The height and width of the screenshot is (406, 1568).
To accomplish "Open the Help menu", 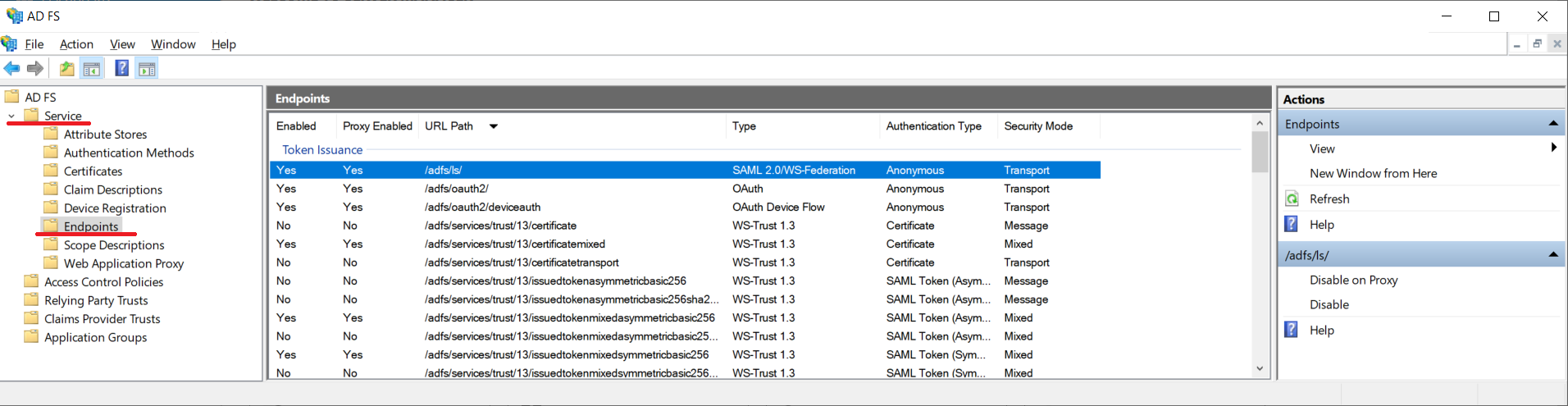I will (x=224, y=44).
